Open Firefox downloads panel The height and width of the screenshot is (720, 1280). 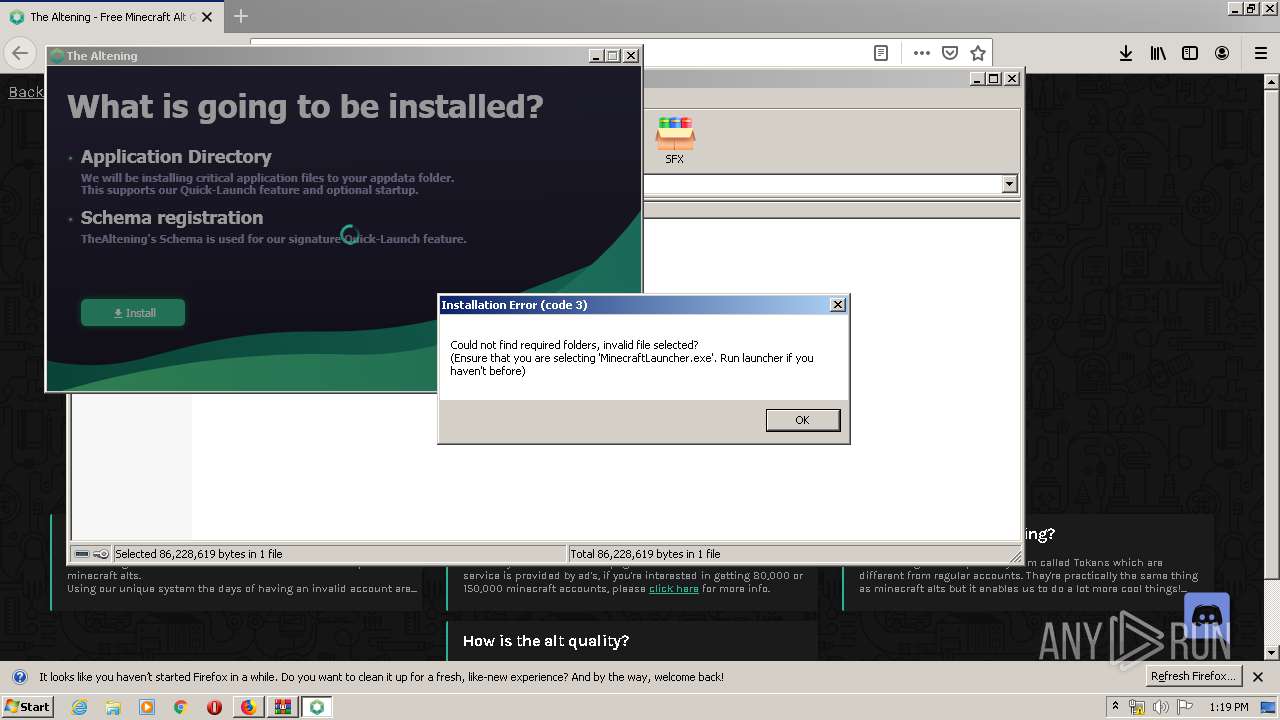1126,53
